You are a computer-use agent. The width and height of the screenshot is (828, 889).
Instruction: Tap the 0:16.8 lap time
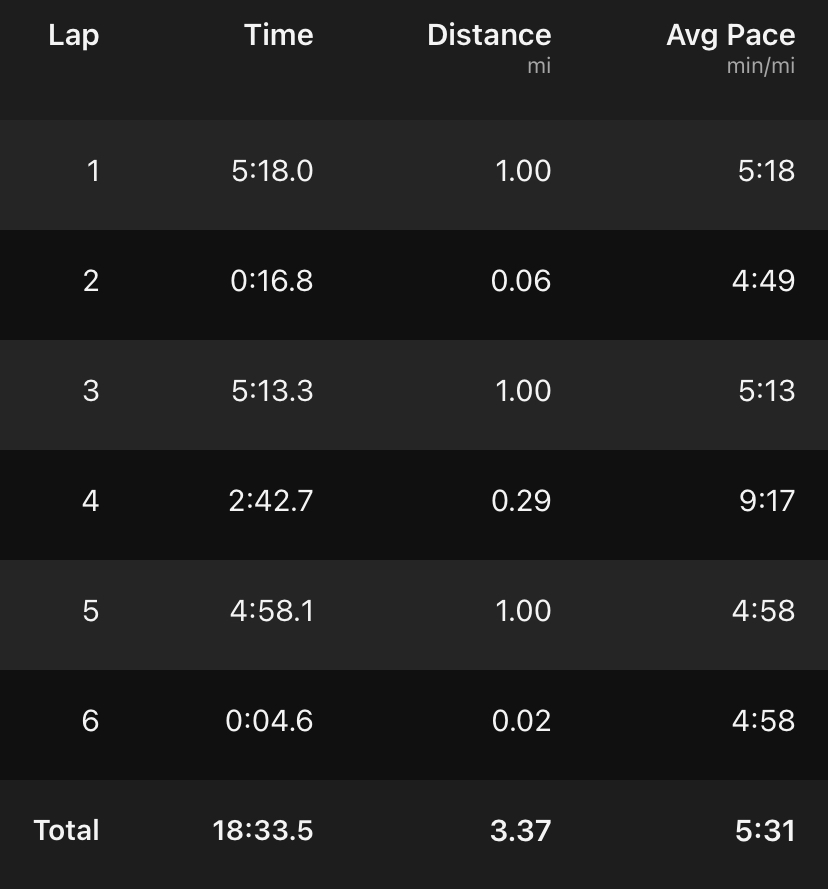(272, 281)
